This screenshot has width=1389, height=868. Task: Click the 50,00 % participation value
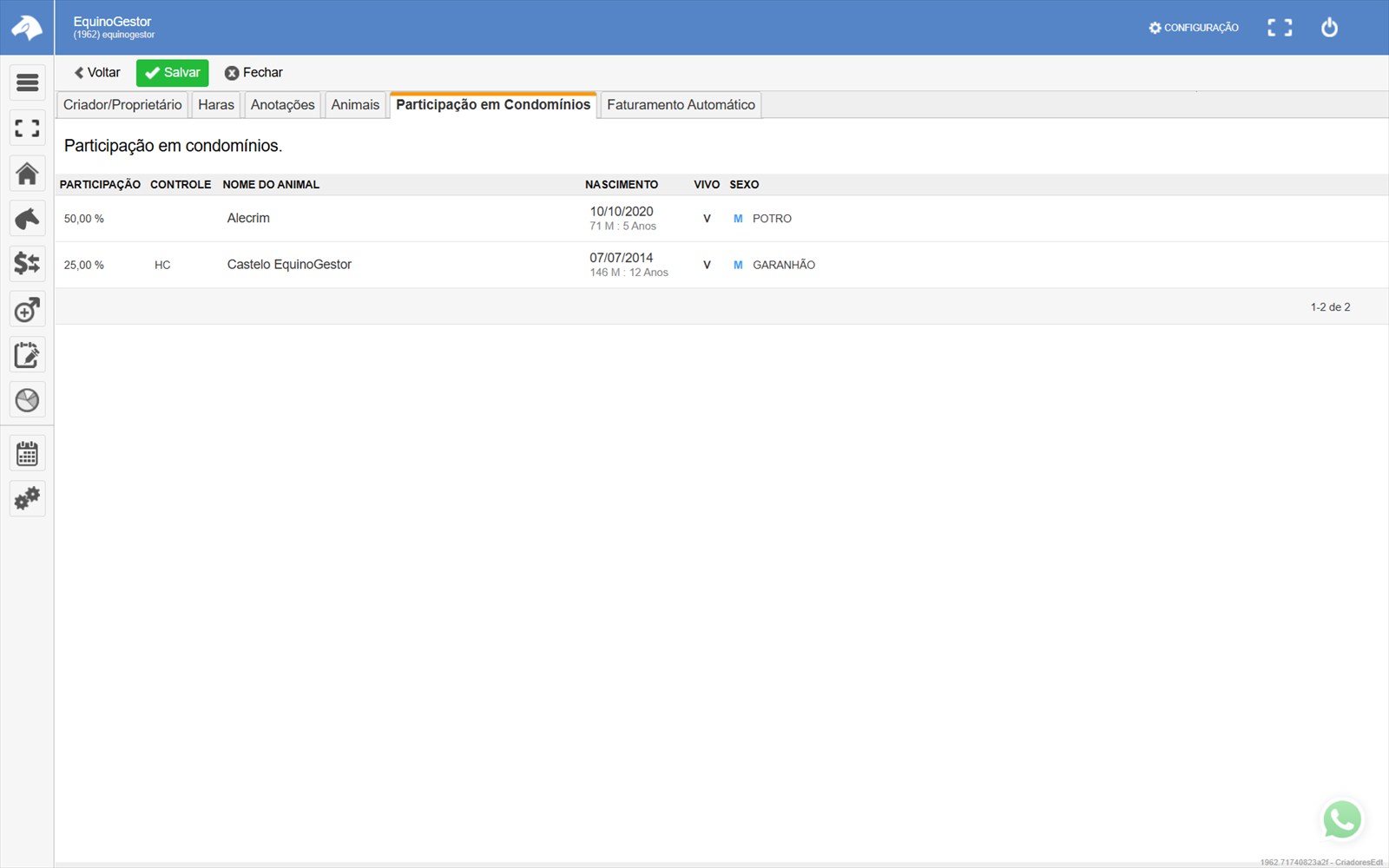(83, 219)
